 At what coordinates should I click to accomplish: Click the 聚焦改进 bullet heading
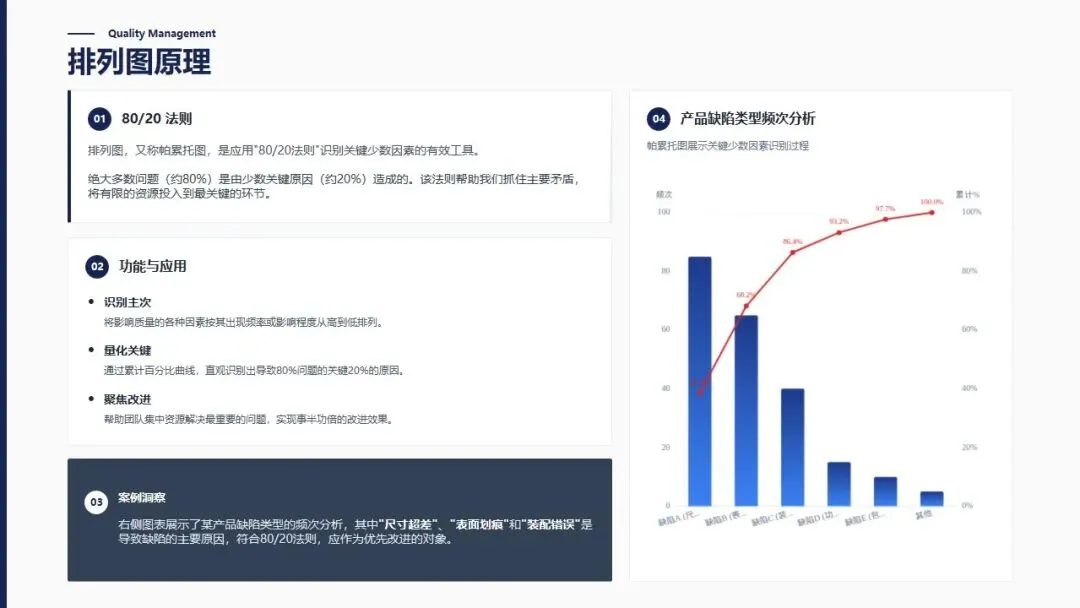[127, 399]
